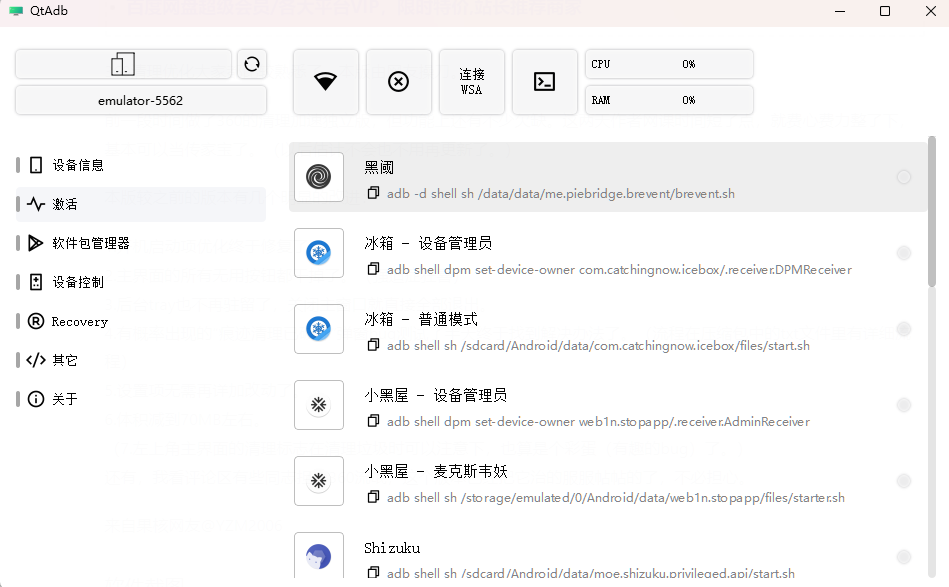
Task: Click the 小黑屋 设备管理员 app icon
Action: (x=318, y=405)
